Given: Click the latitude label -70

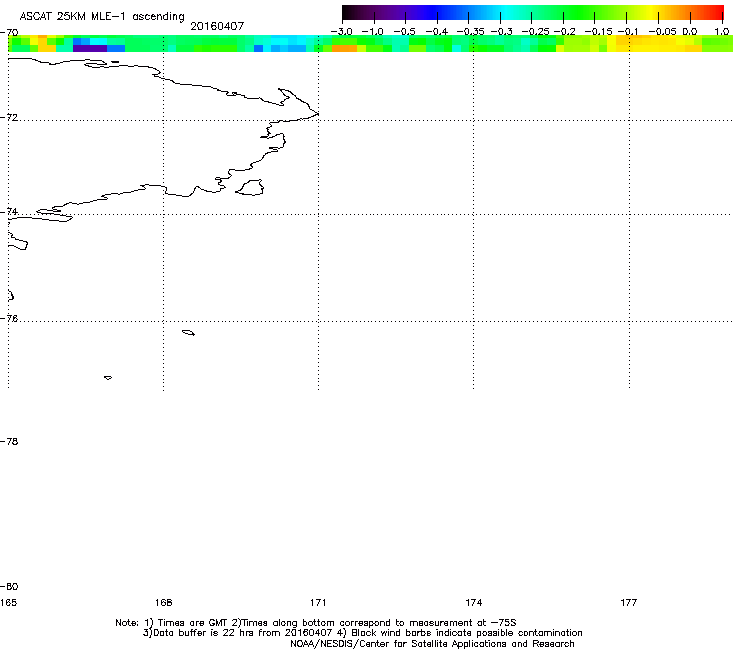Looking at the screenshot, I should click(9, 32).
